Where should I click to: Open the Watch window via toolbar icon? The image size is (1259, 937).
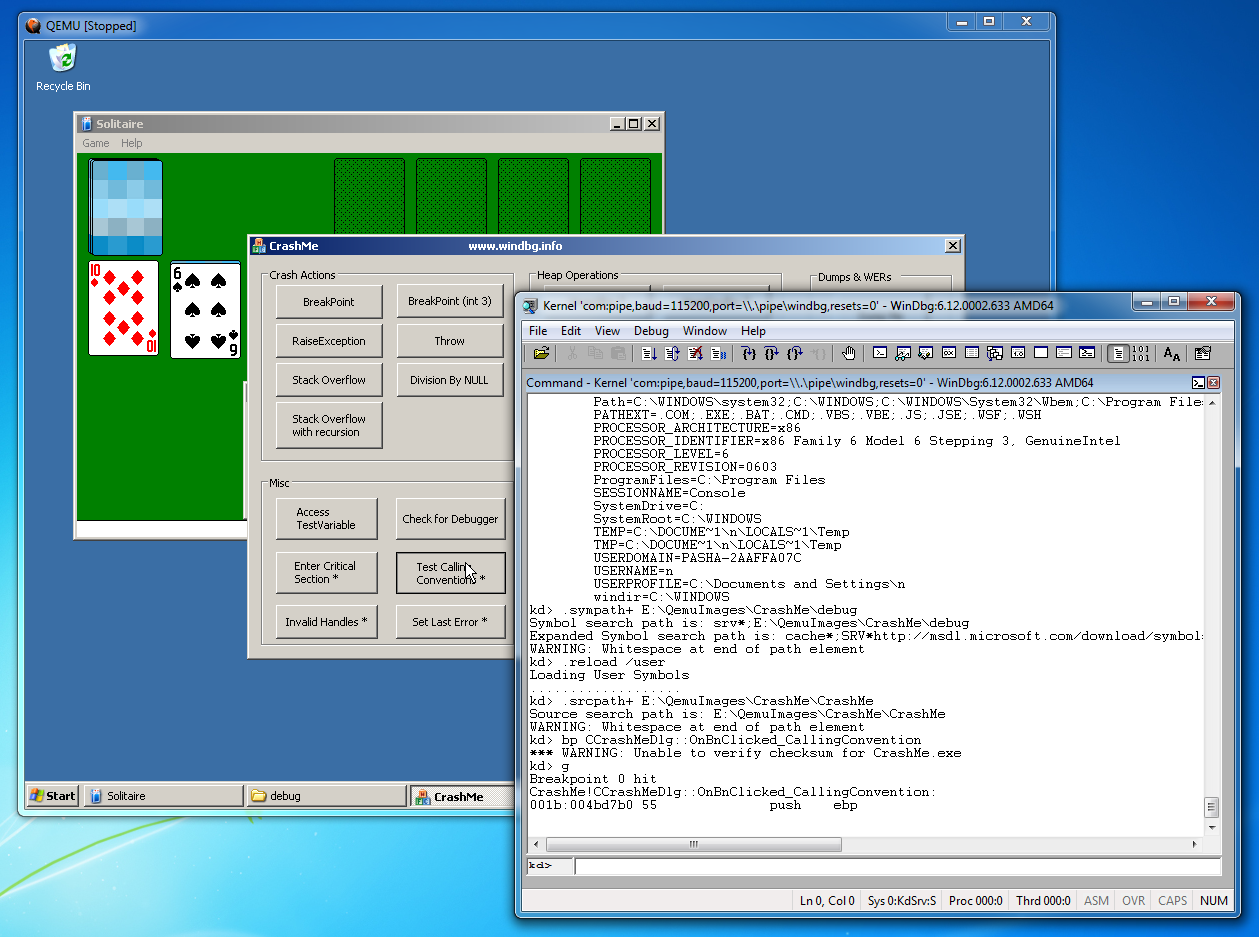coord(903,353)
